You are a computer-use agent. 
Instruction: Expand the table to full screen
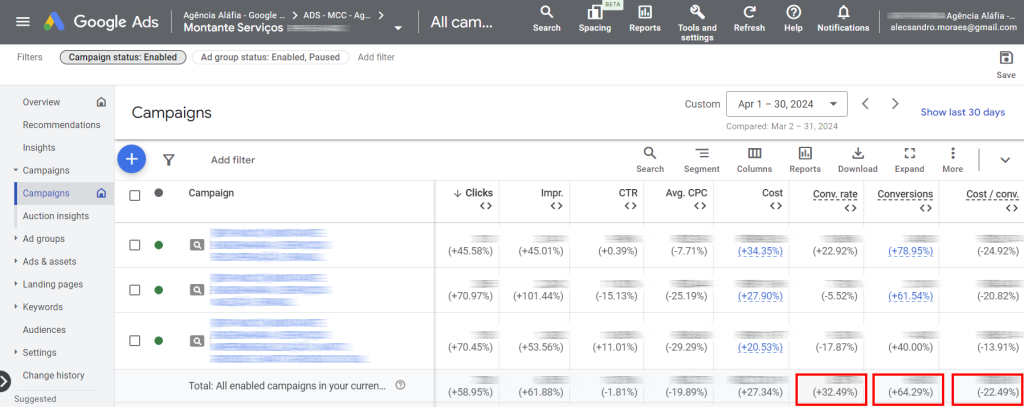[x=909, y=159]
